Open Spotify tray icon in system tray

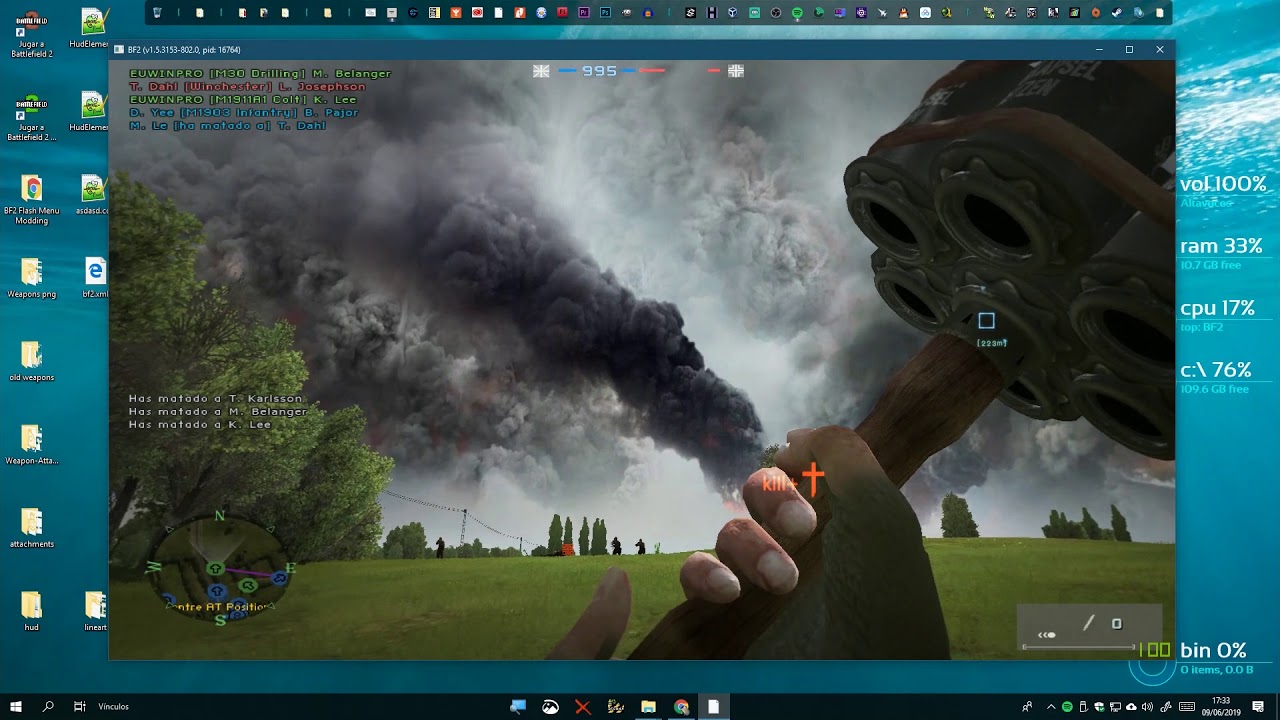click(1067, 706)
